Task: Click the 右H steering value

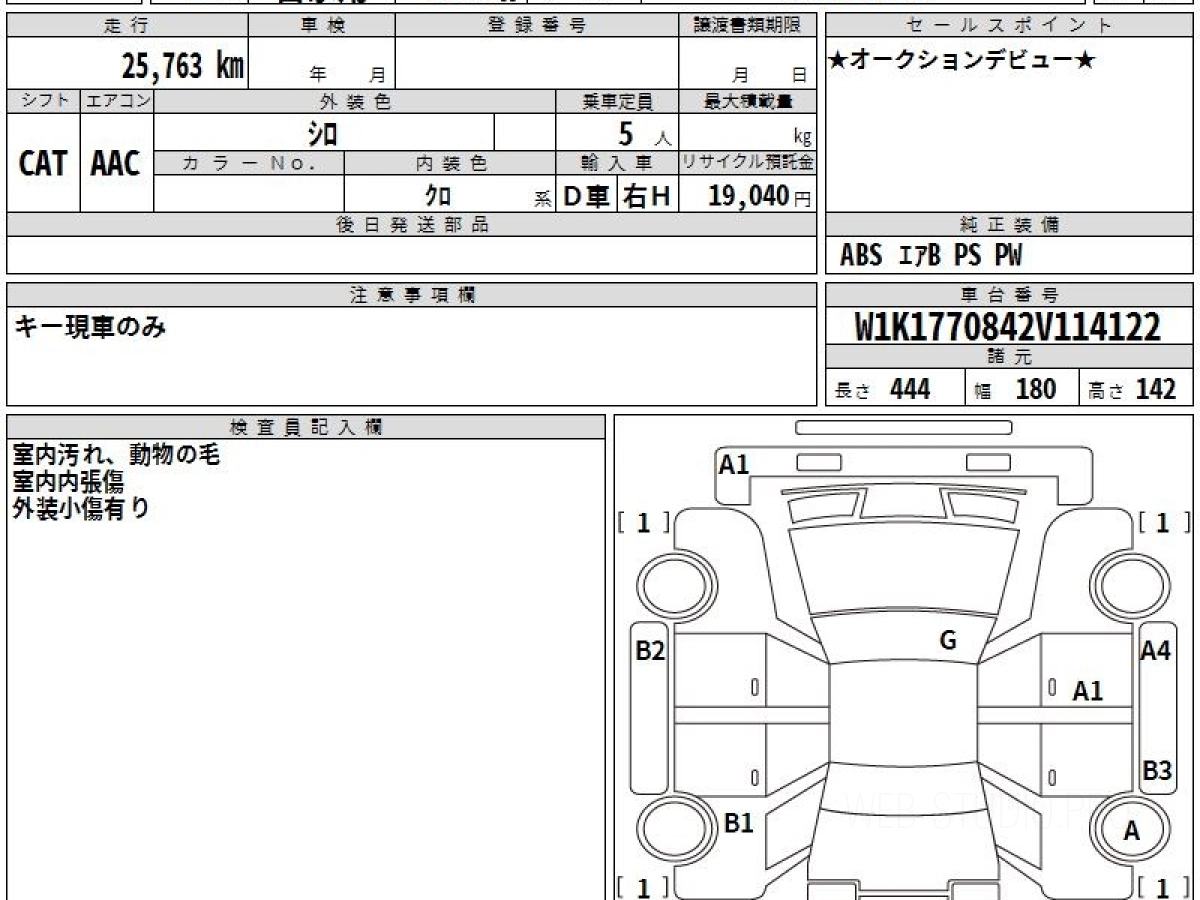Action: click(647, 196)
